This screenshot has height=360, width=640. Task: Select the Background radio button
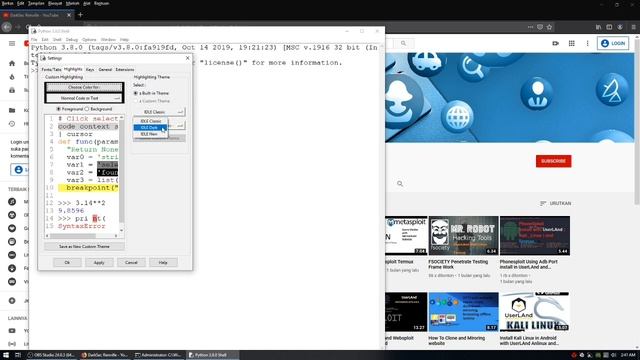(98, 109)
